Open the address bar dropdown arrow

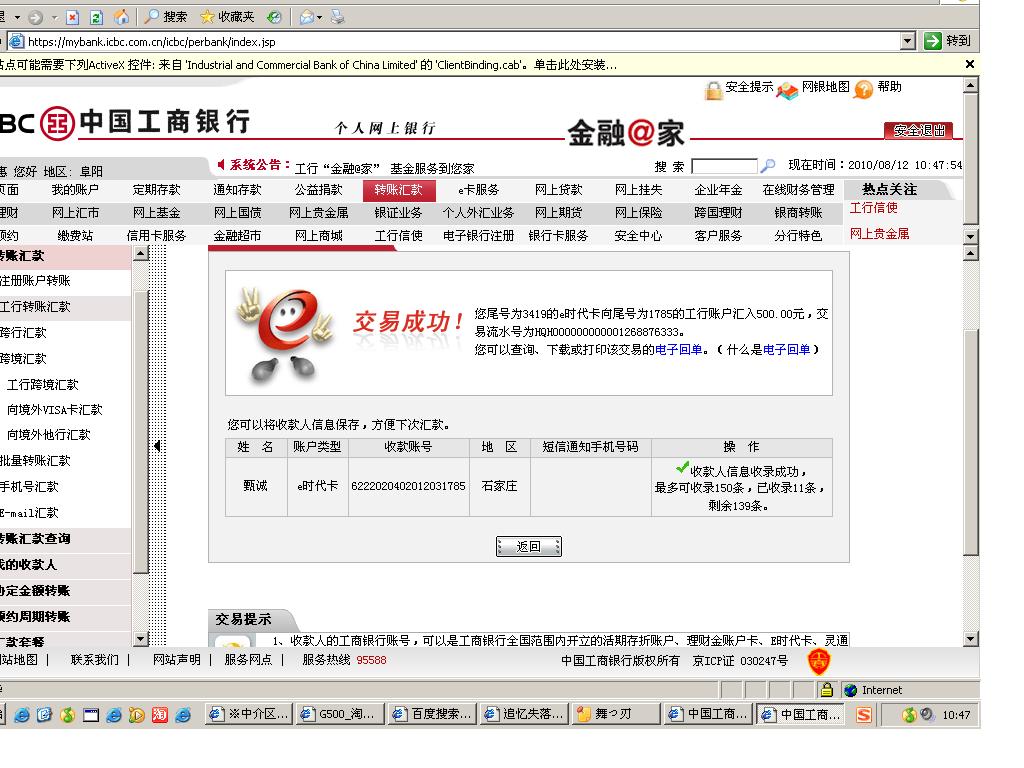(x=907, y=41)
